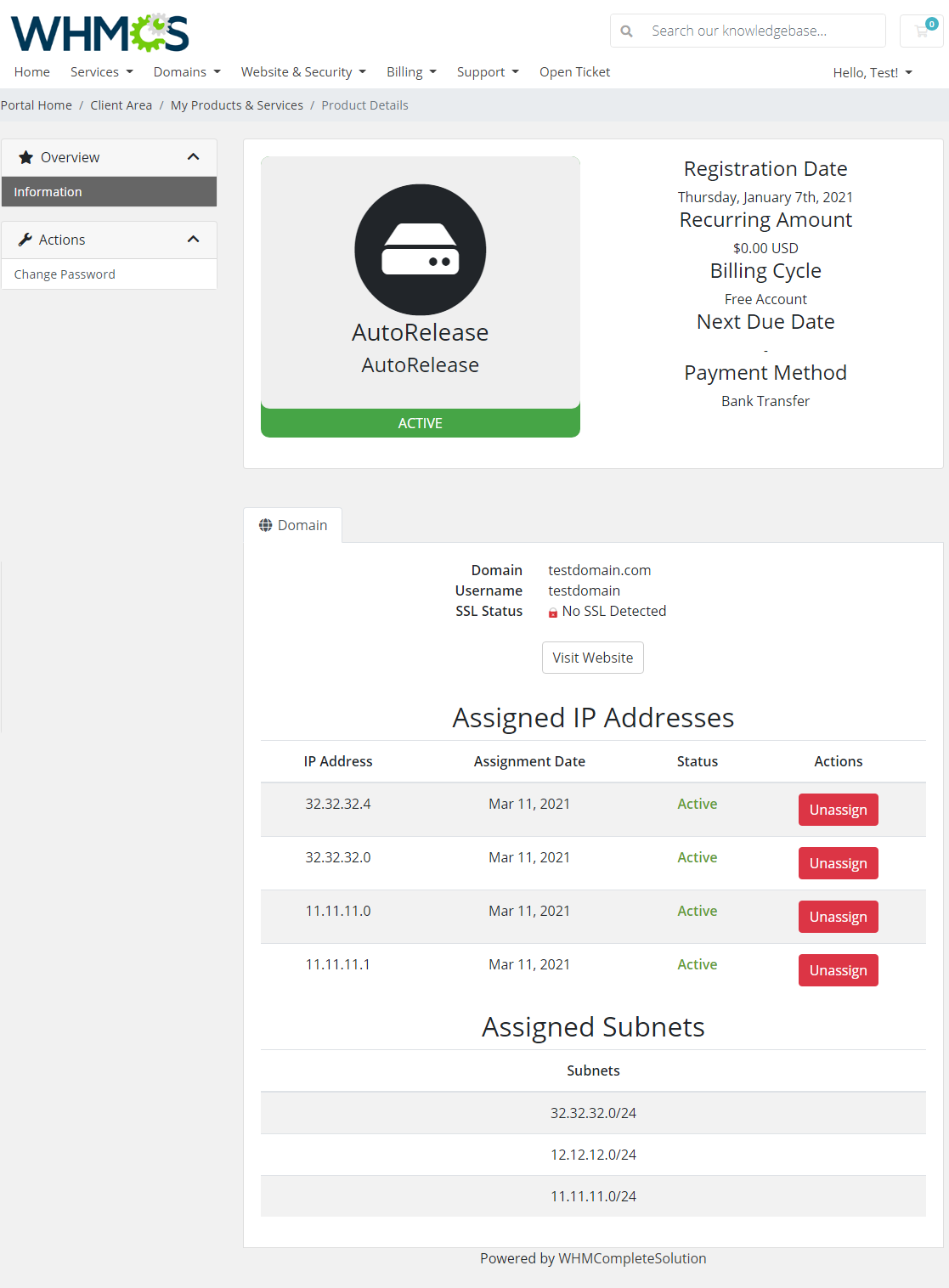The width and height of the screenshot is (949, 1288).
Task: Open the Billing dropdown menu
Action: [411, 72]
